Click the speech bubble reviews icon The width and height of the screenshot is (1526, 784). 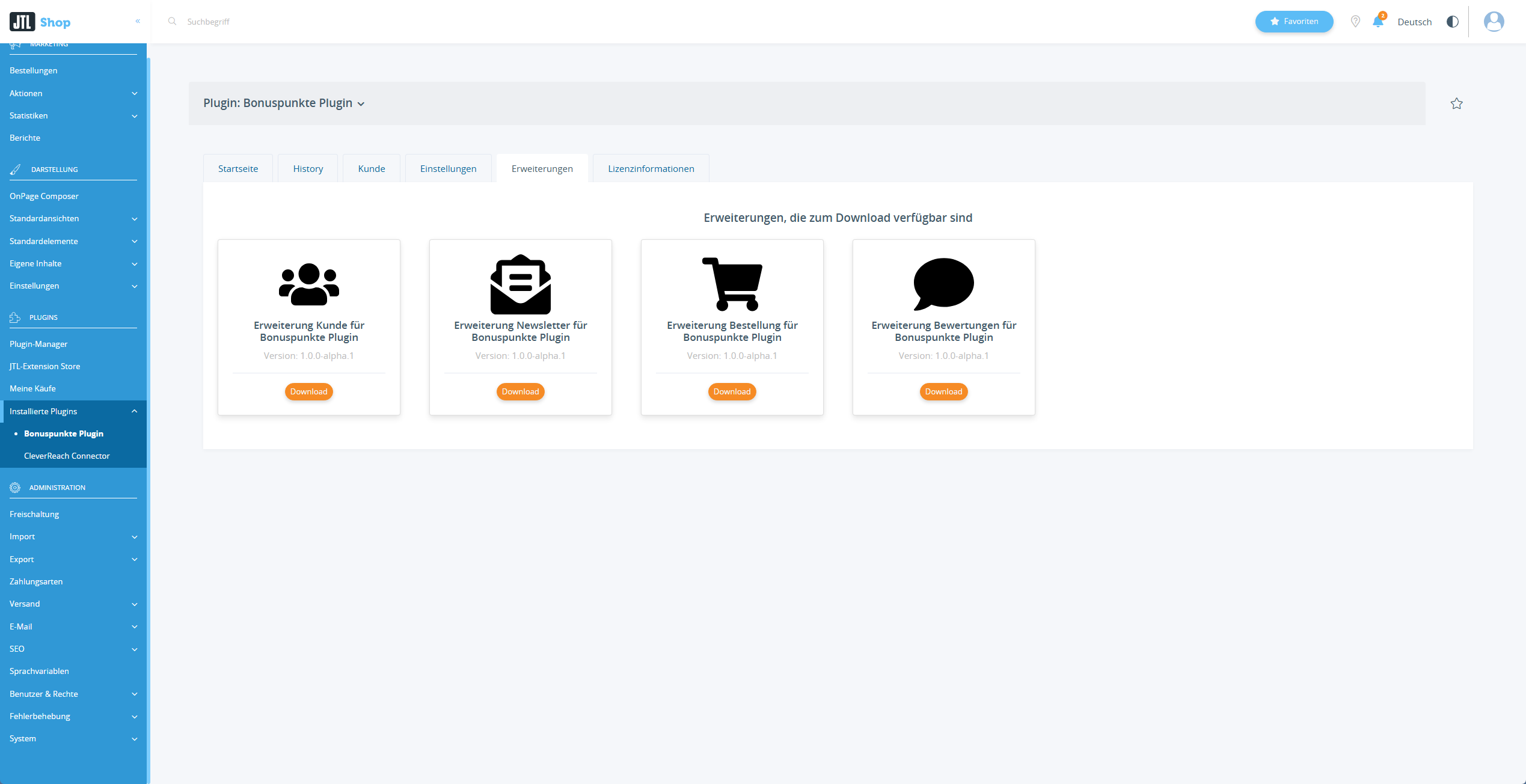[944, 284]
